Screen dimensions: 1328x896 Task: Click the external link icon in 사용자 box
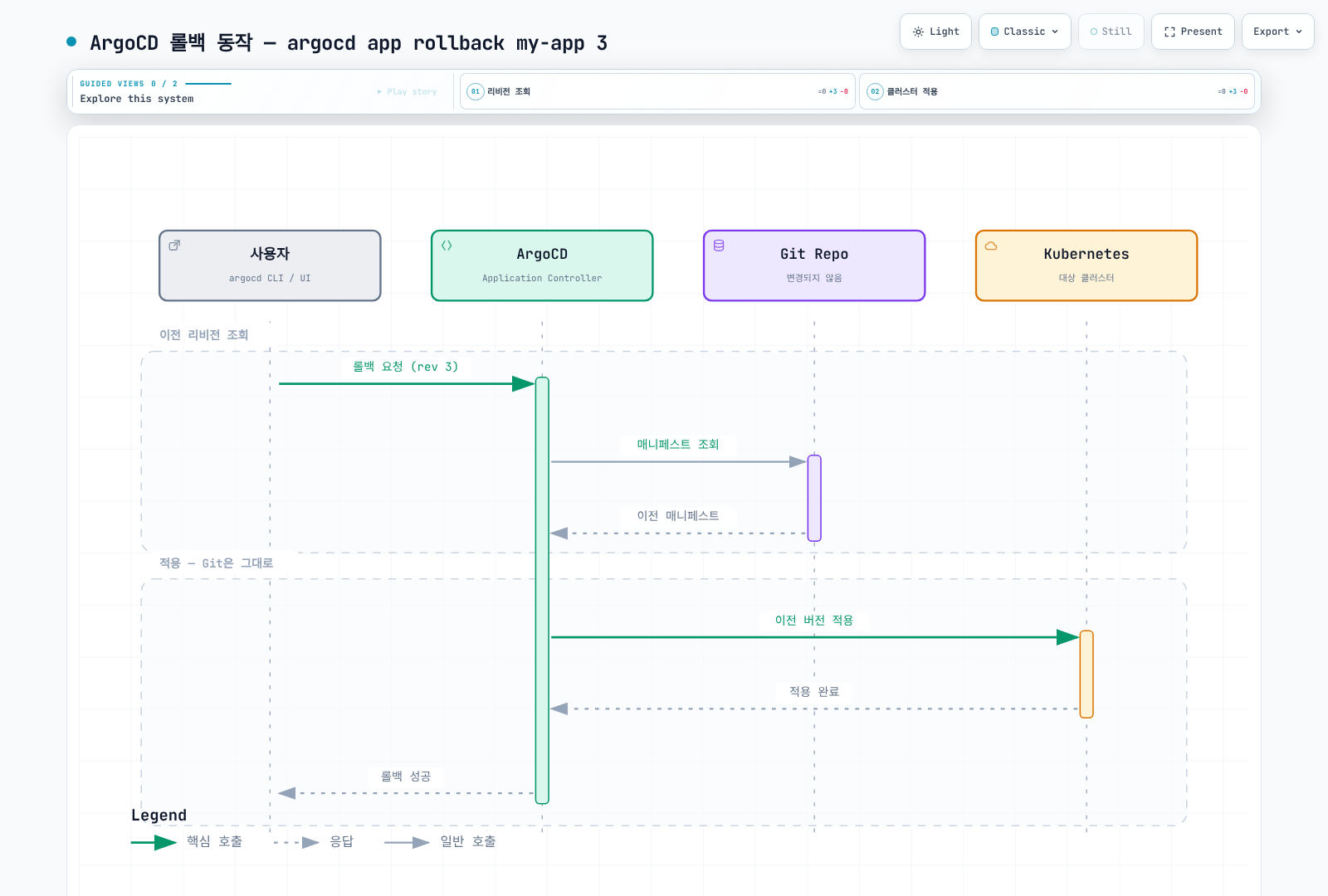[174, 246]
